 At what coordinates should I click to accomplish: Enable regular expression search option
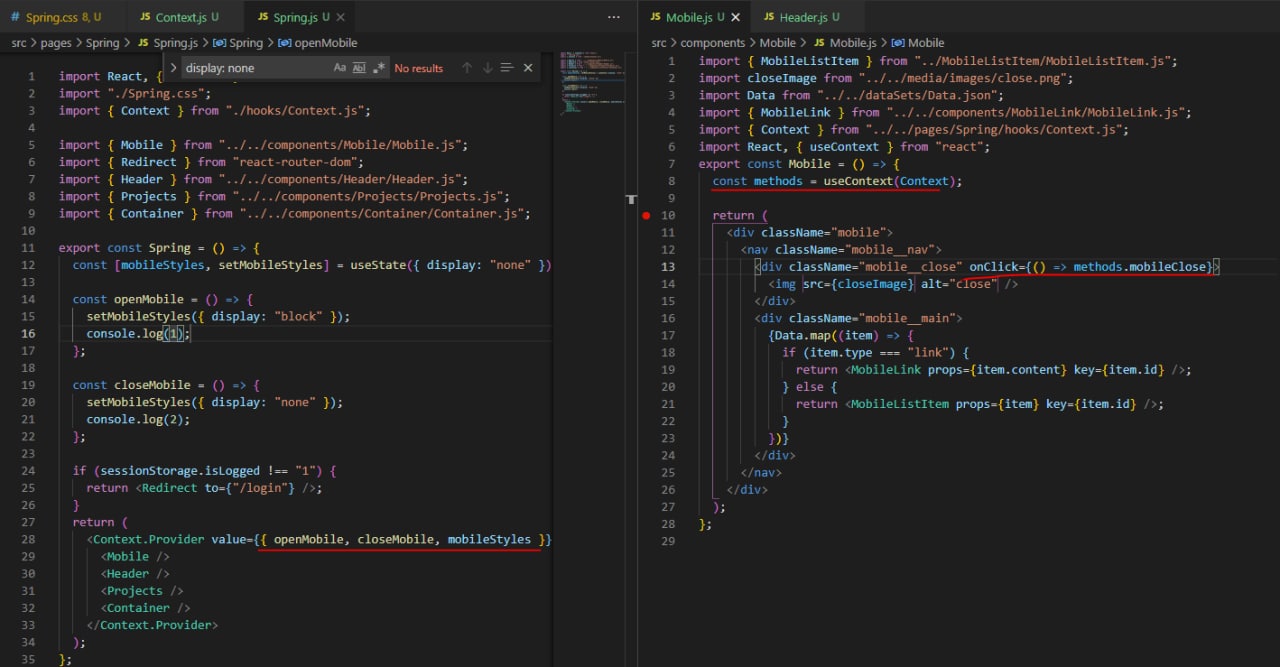378,68
